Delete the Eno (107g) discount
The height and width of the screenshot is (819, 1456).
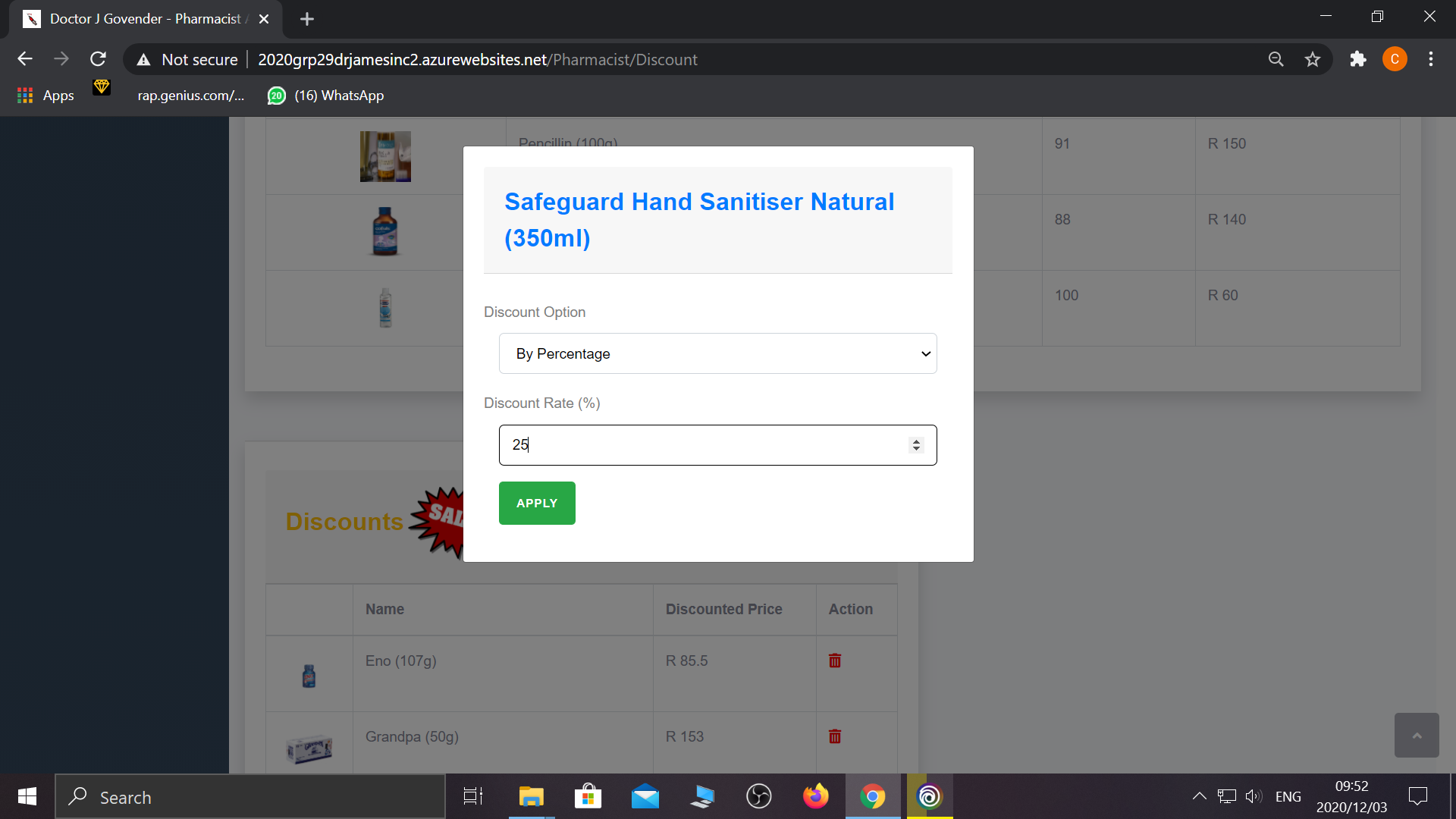[835, 661]
